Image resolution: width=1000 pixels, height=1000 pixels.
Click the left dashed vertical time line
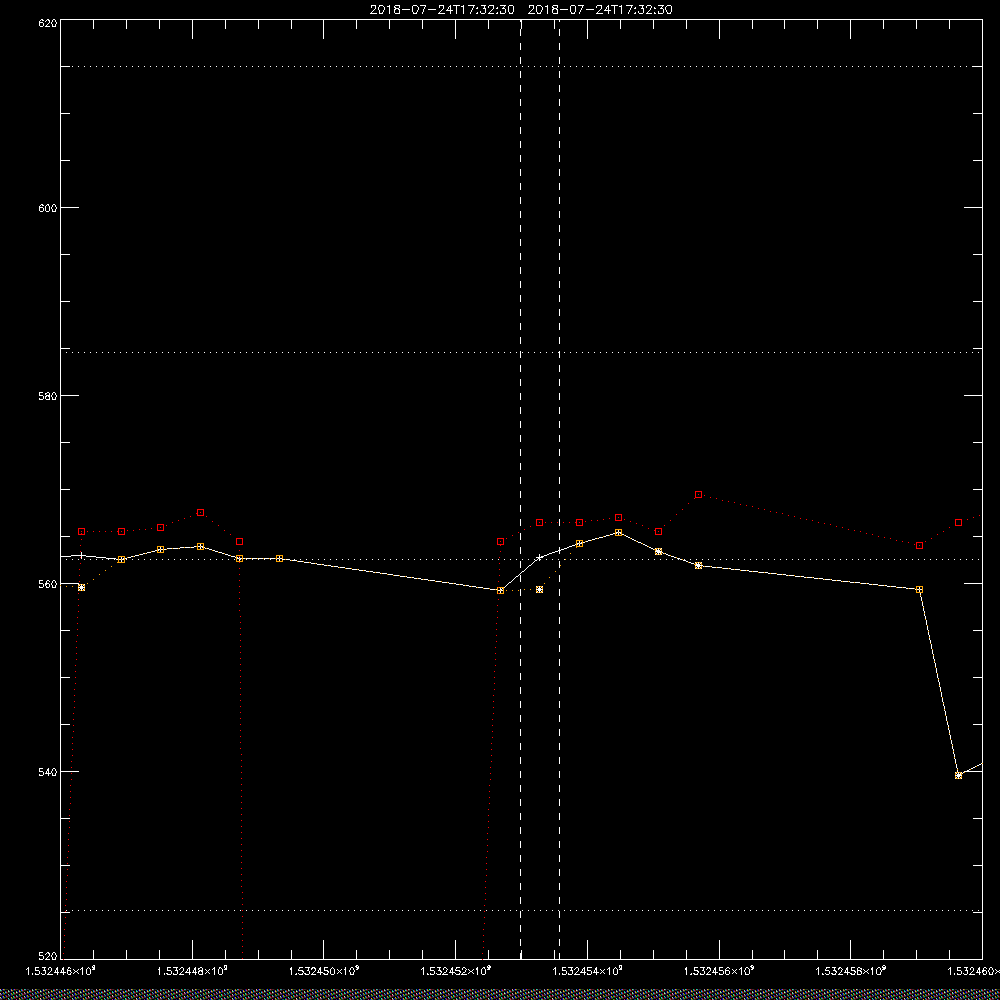click(x=521, y=489)
